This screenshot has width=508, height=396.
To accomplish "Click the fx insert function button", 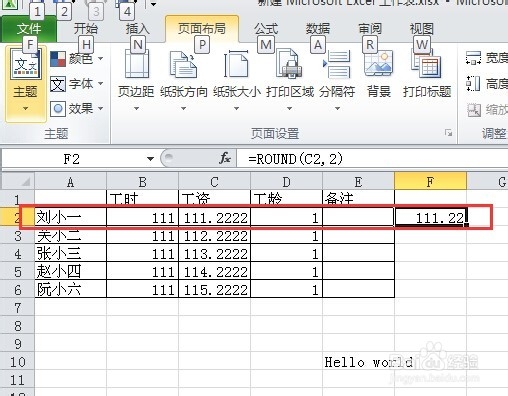I will coord(225,158).
